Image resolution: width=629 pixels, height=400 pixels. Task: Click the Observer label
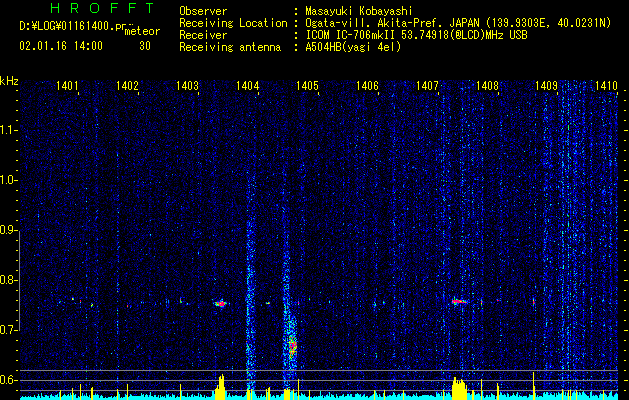(x=203, y=11)
